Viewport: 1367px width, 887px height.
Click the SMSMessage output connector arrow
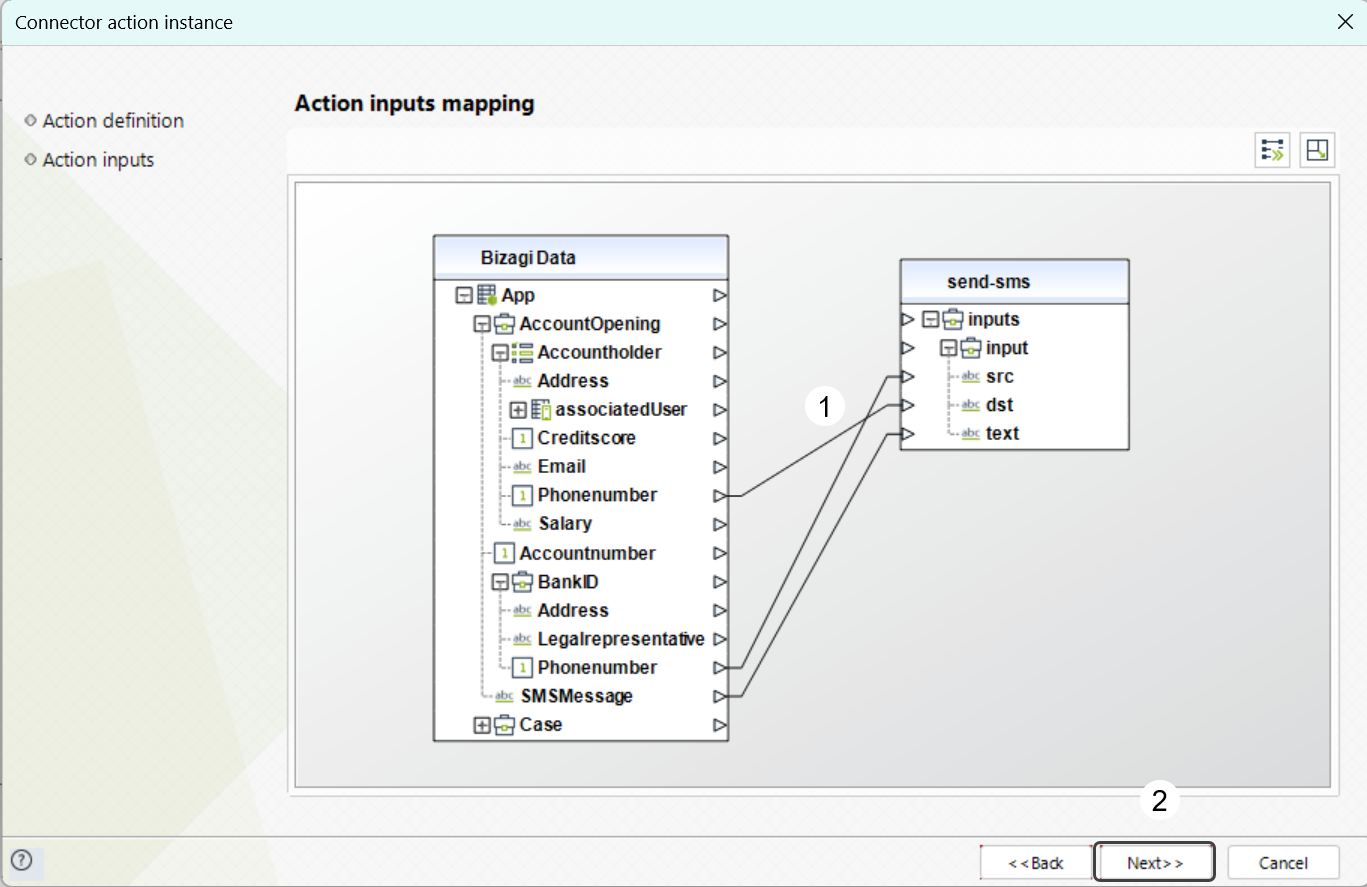[x=720, y=696]
